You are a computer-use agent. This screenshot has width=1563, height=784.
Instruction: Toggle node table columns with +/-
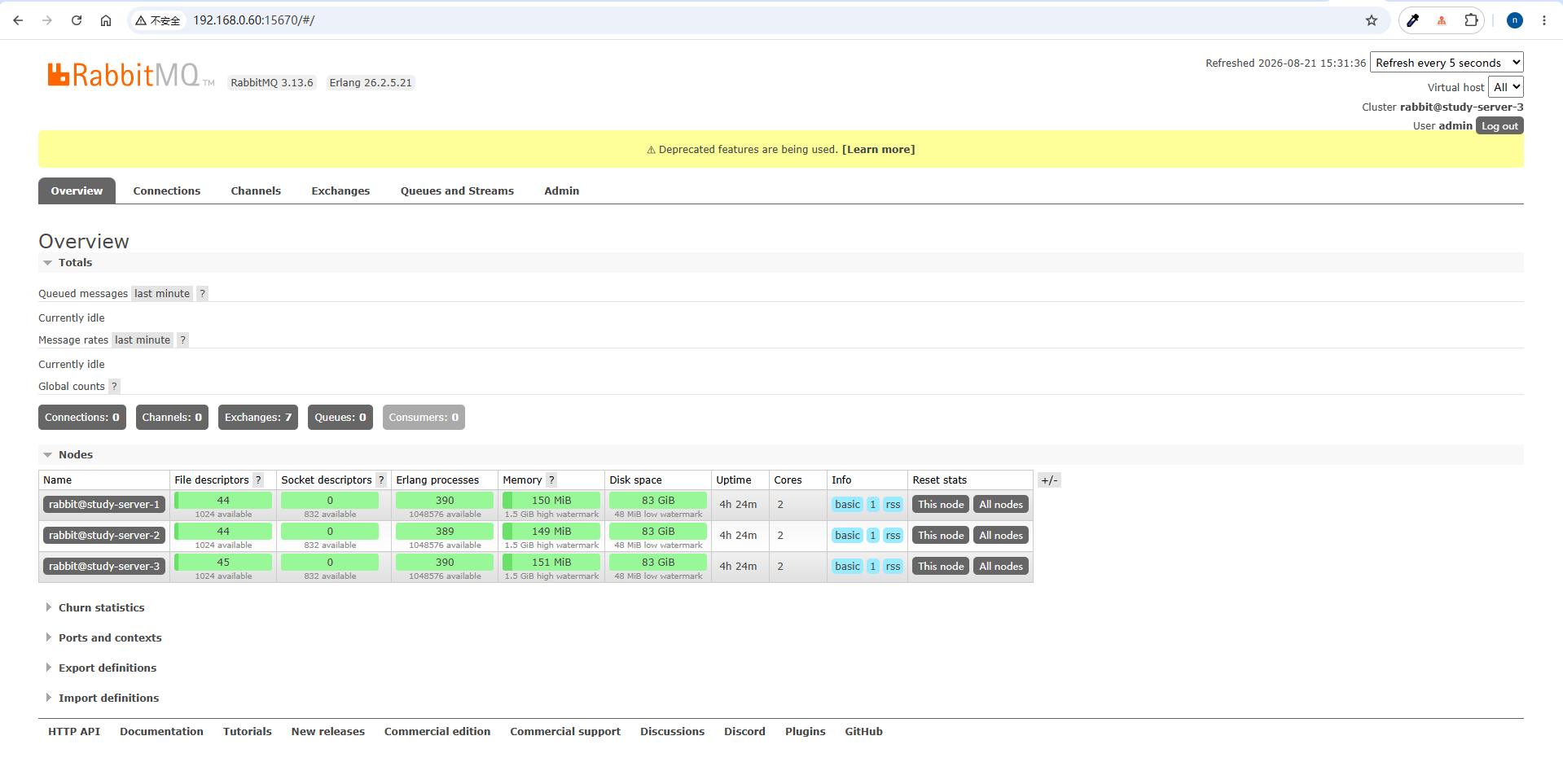tap(1050, 480)
